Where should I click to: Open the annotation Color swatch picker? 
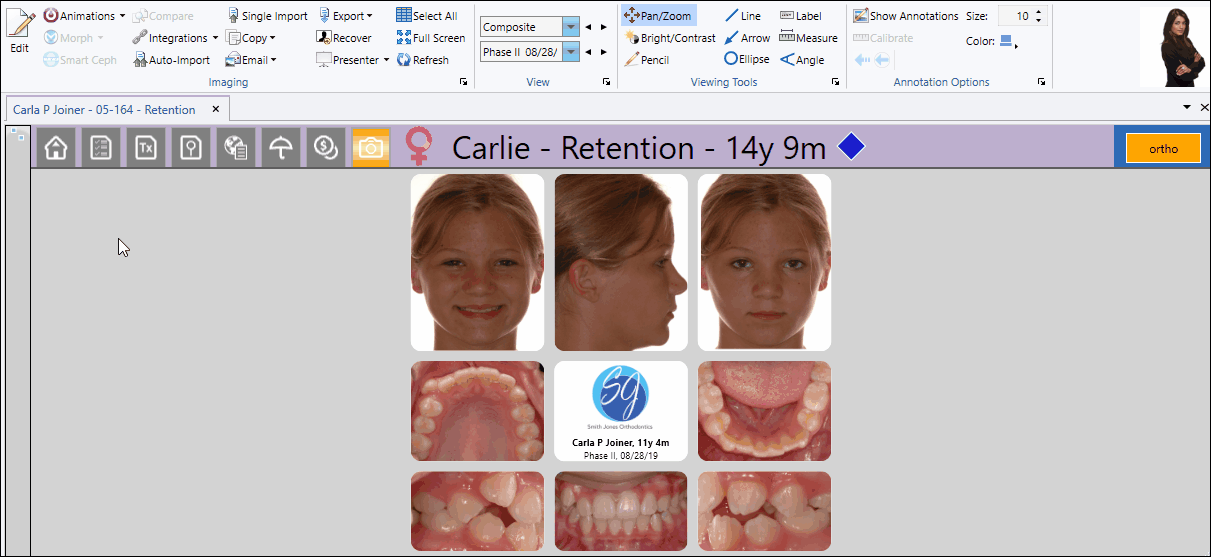(1008, 42)
